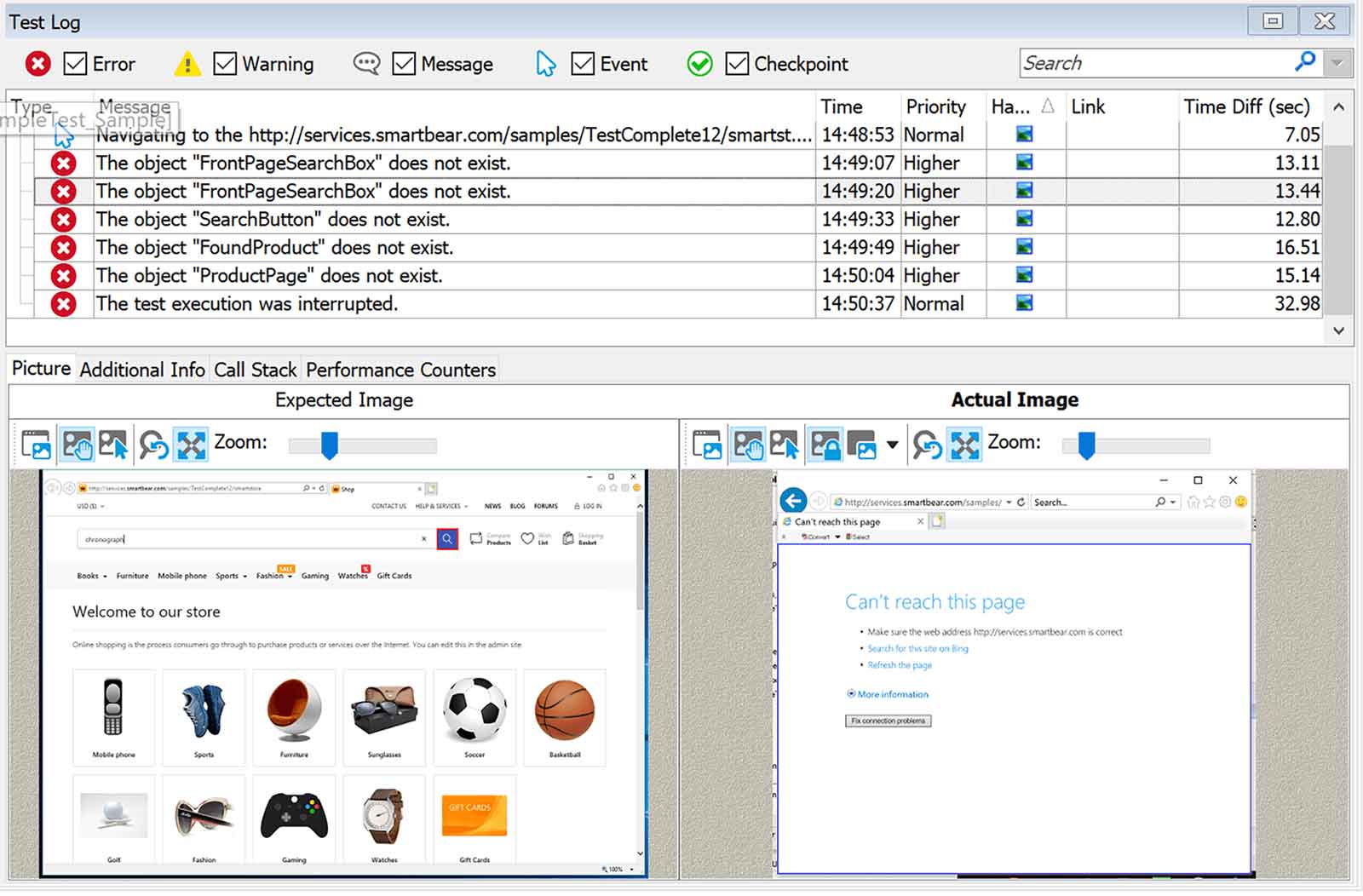Select the pointer tool in Expected Image toolbar
The image size is (1363, 896).
pyautogui.click(x=113, y=445)
